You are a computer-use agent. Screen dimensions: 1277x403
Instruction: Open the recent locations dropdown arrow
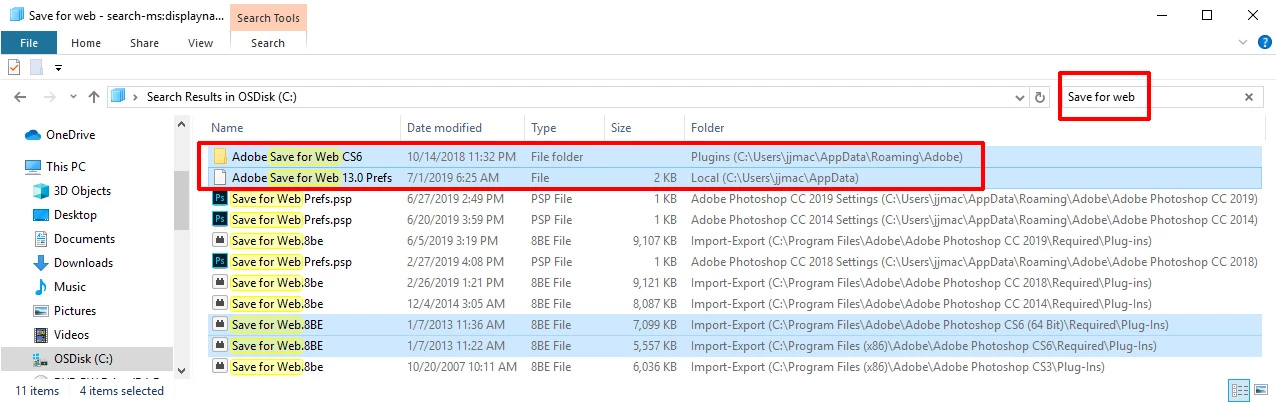[x=73, y=97]
